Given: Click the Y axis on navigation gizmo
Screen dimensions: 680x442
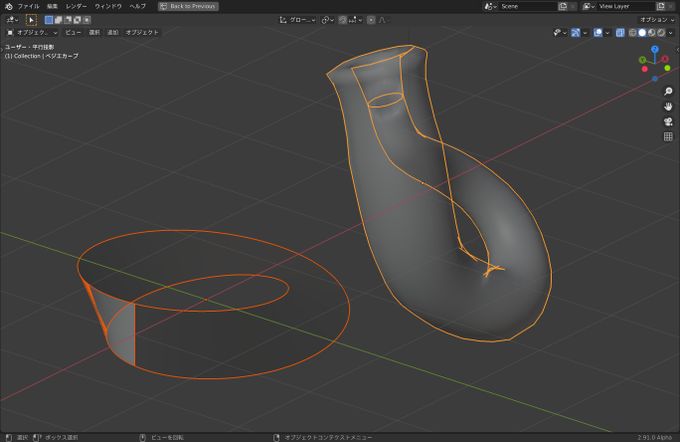Looking at the screenshot, I should point(643,60).
